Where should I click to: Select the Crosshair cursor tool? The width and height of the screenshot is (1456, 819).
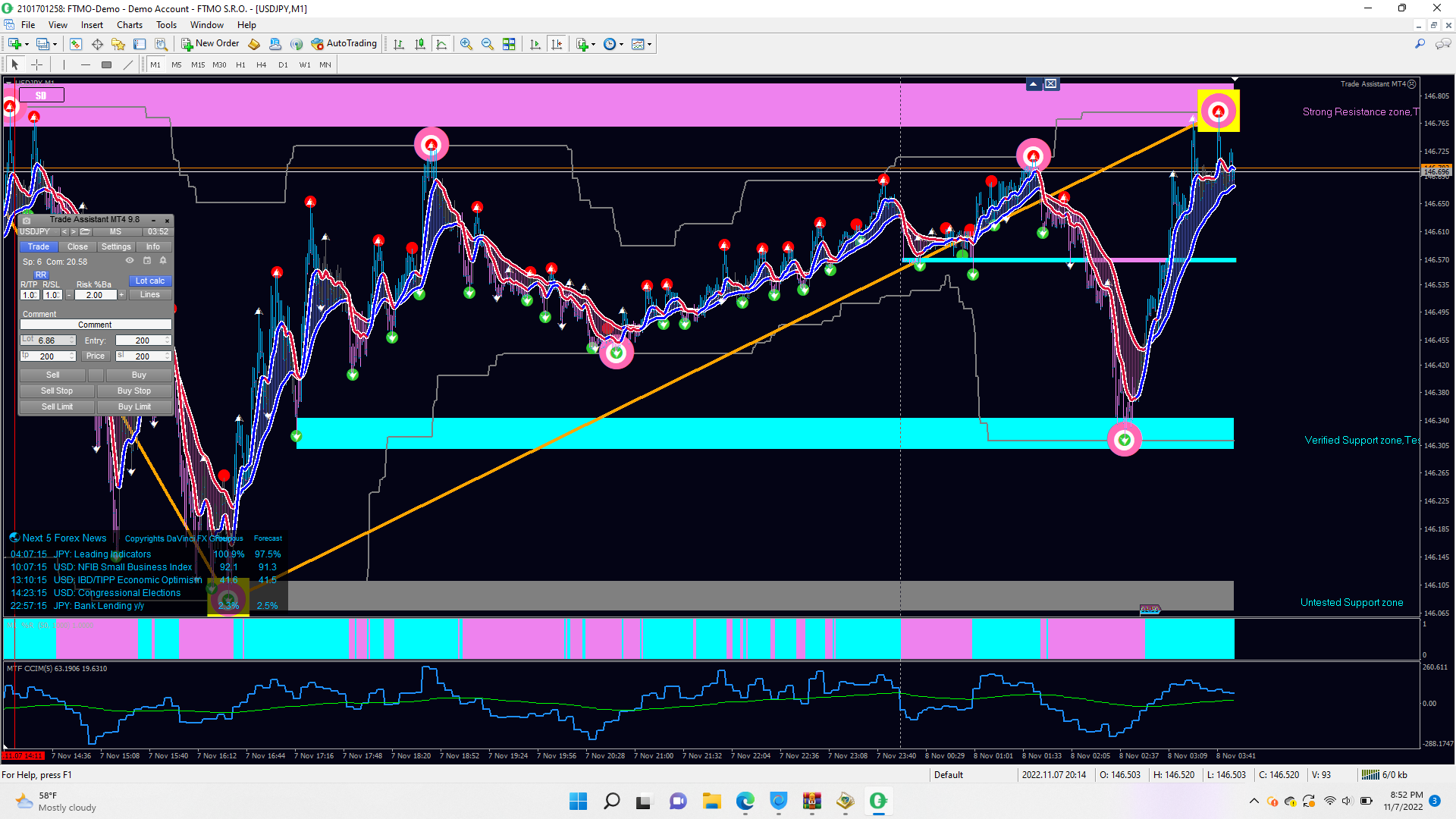tap(36, 64)
